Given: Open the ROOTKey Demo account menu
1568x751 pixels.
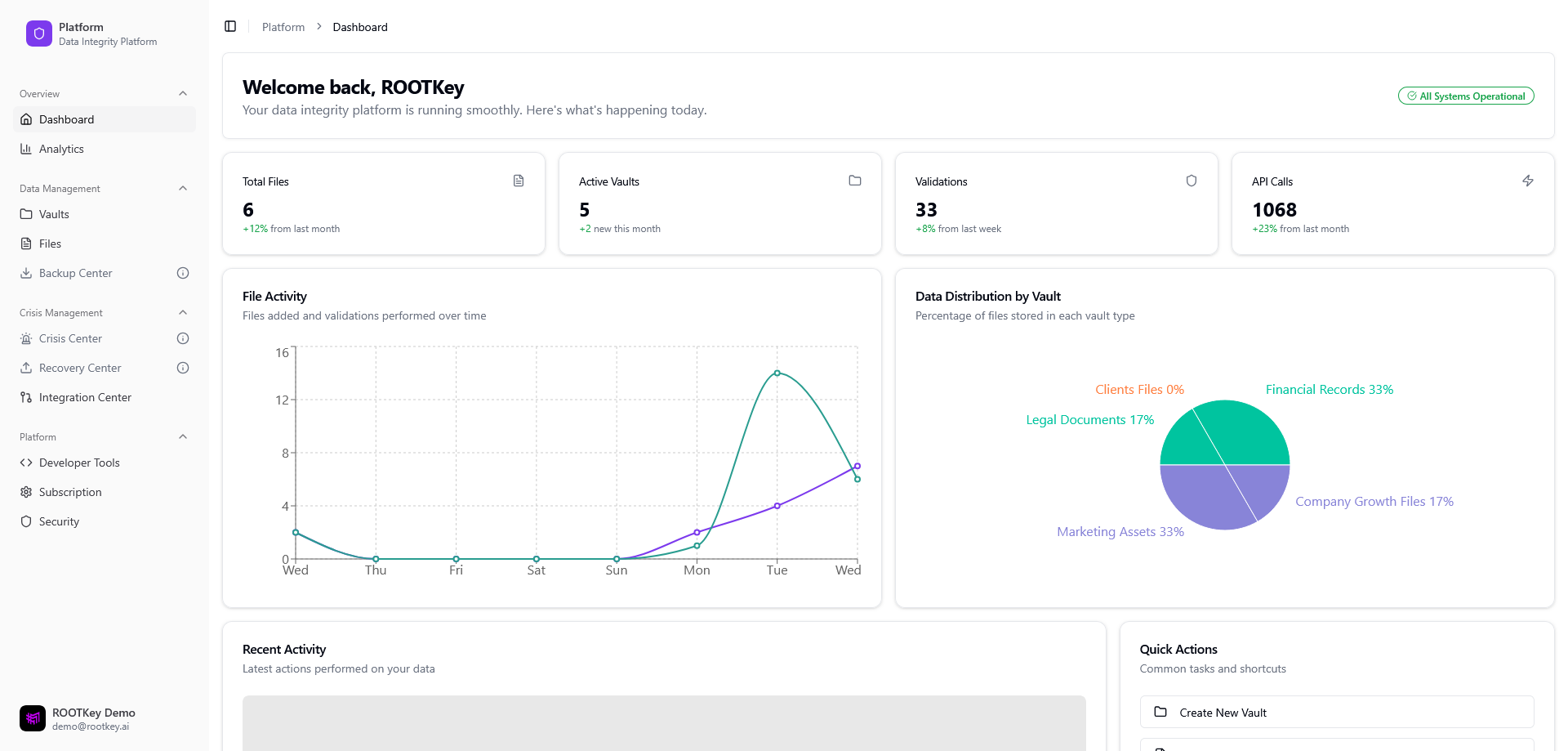Looking at the screenshot, I should (105, 718).
